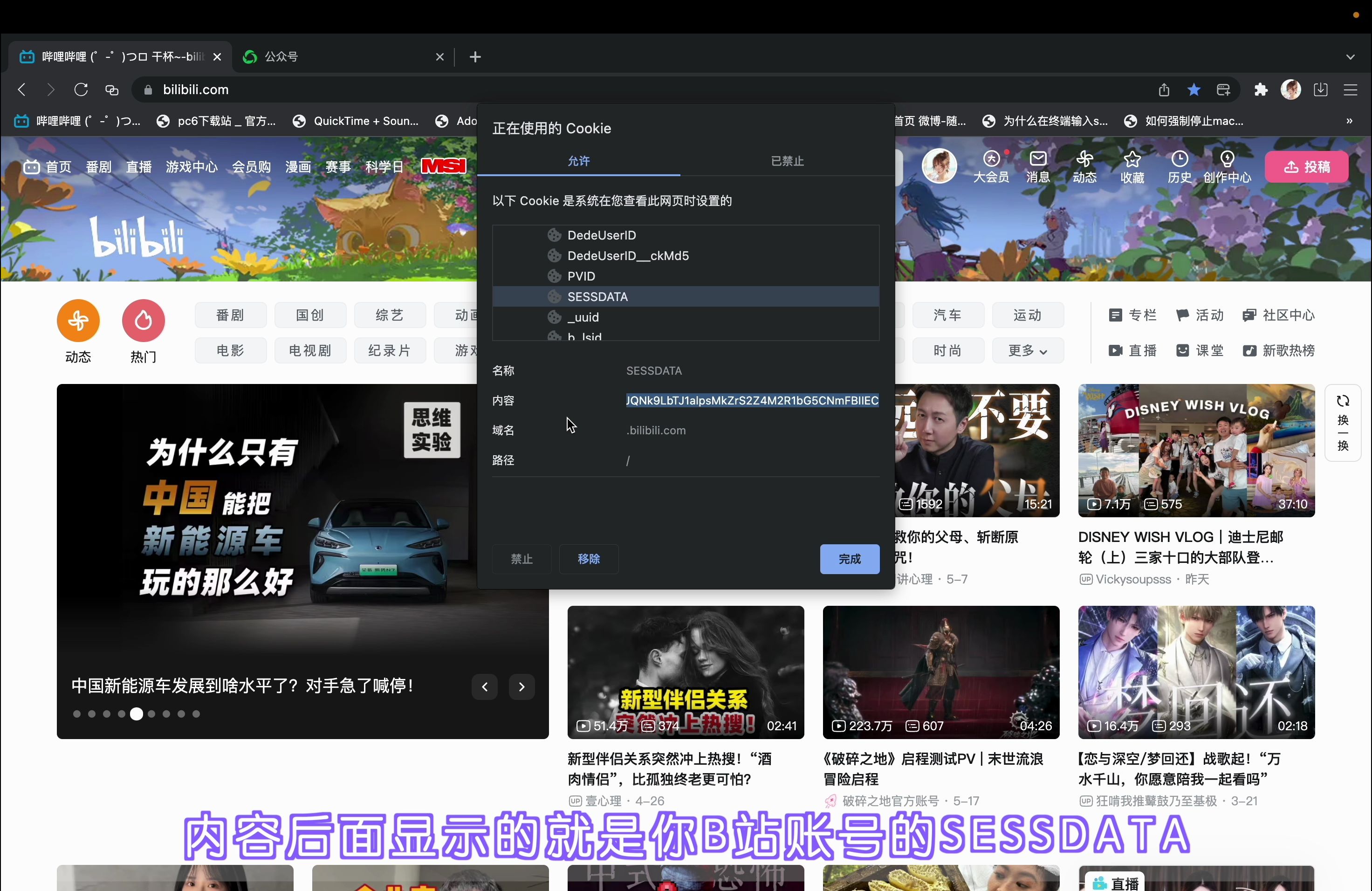Click the bilibili user avatar
The width and height of the screenshot is (1372, 891).
coord(940,166)
